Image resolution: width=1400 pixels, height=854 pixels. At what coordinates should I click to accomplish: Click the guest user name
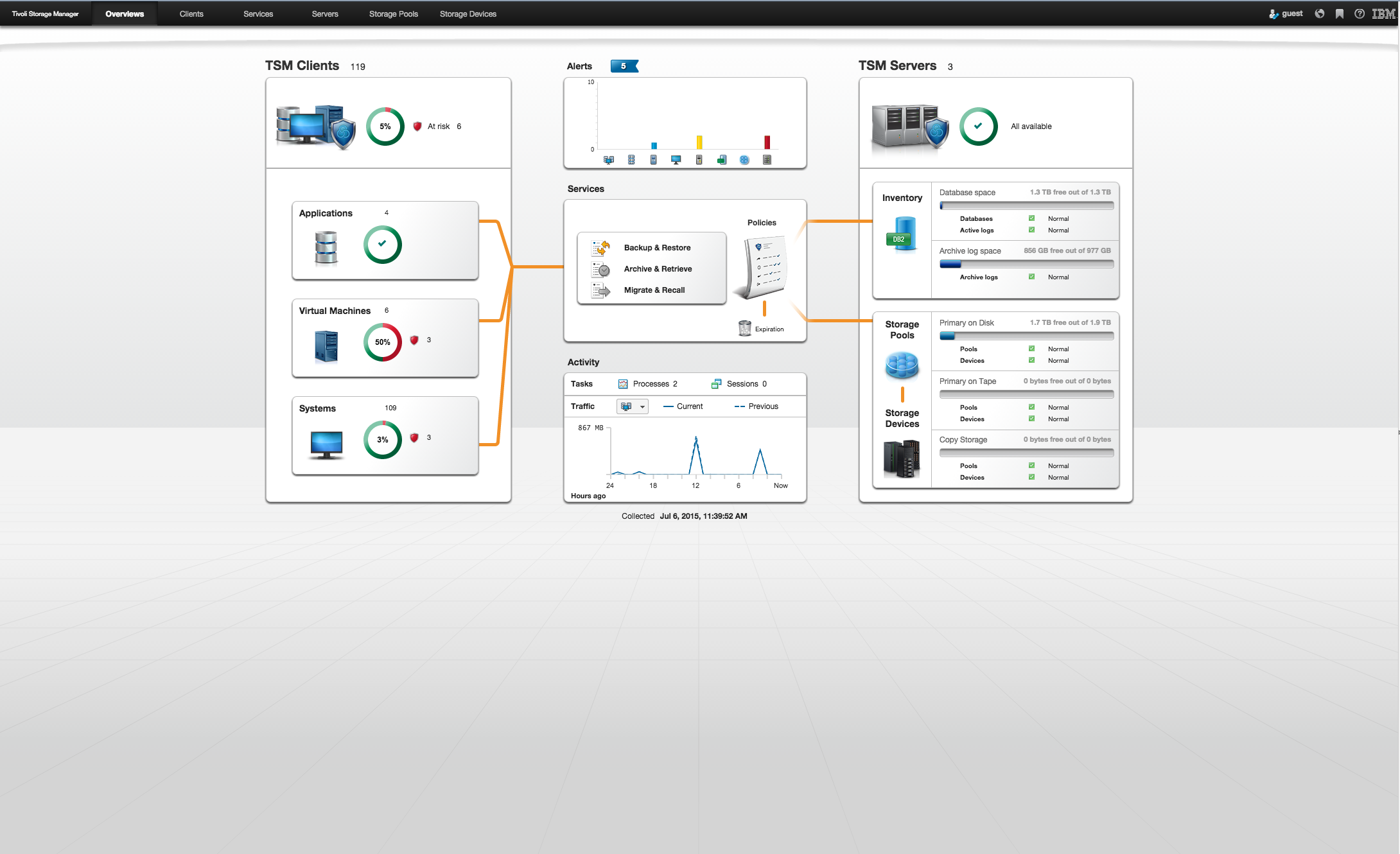tap(1292, 13)
